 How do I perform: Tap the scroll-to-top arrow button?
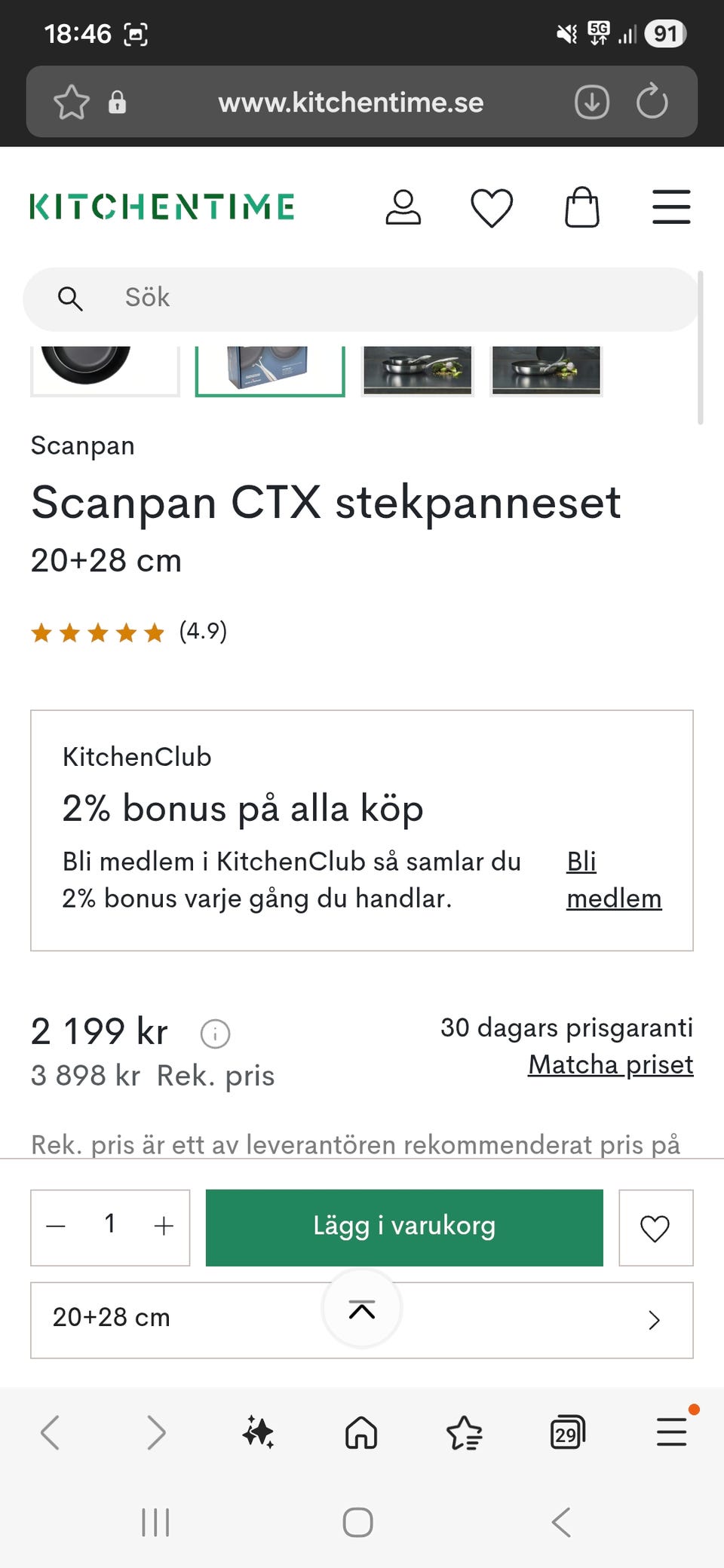(x=362, y=1309)
